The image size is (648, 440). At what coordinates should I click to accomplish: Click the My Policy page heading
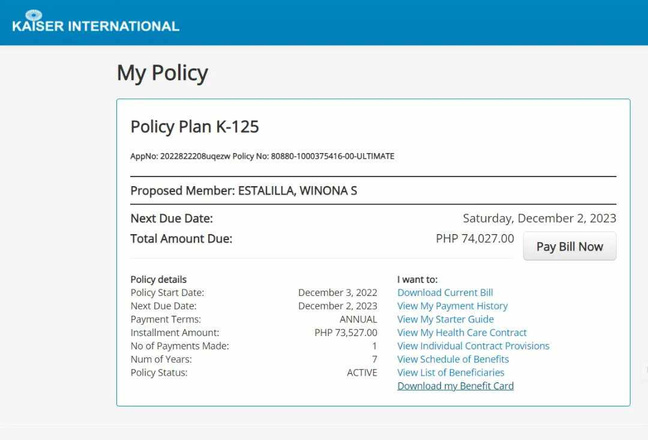162,72
